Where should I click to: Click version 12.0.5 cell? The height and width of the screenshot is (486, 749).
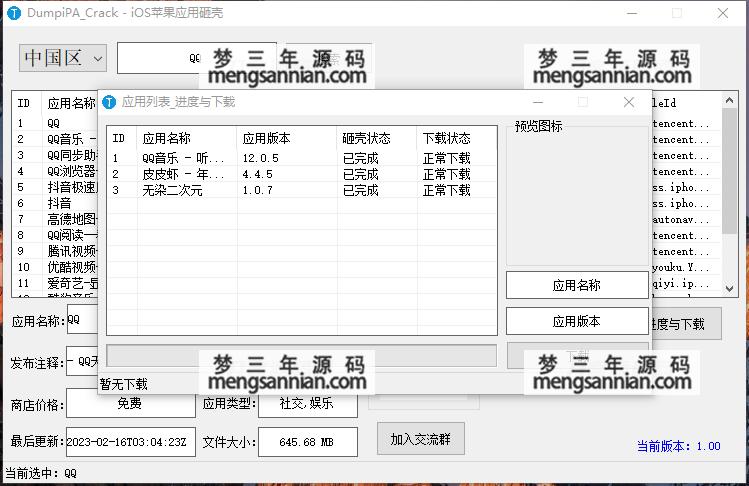click(260, 158)
